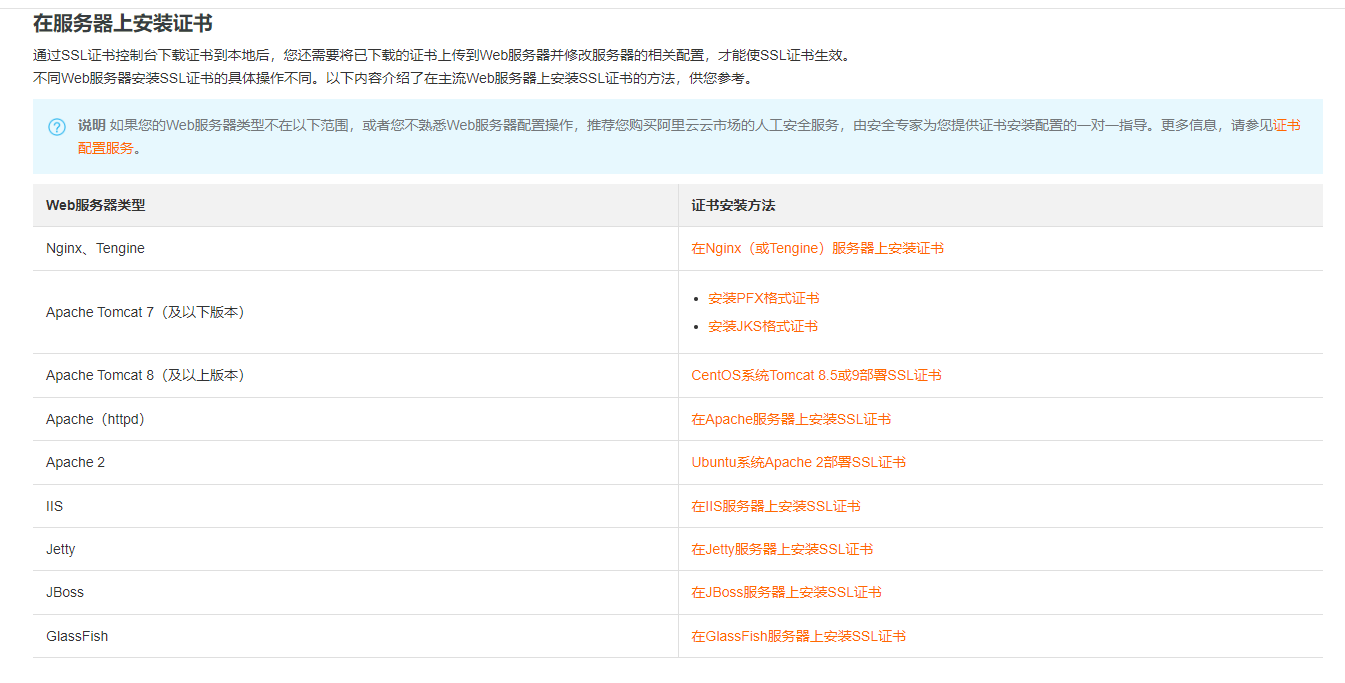Open the 安装PFX格式证书 link
The width and height of the screenshot is (1345, 683).
(x=763, y=298)
